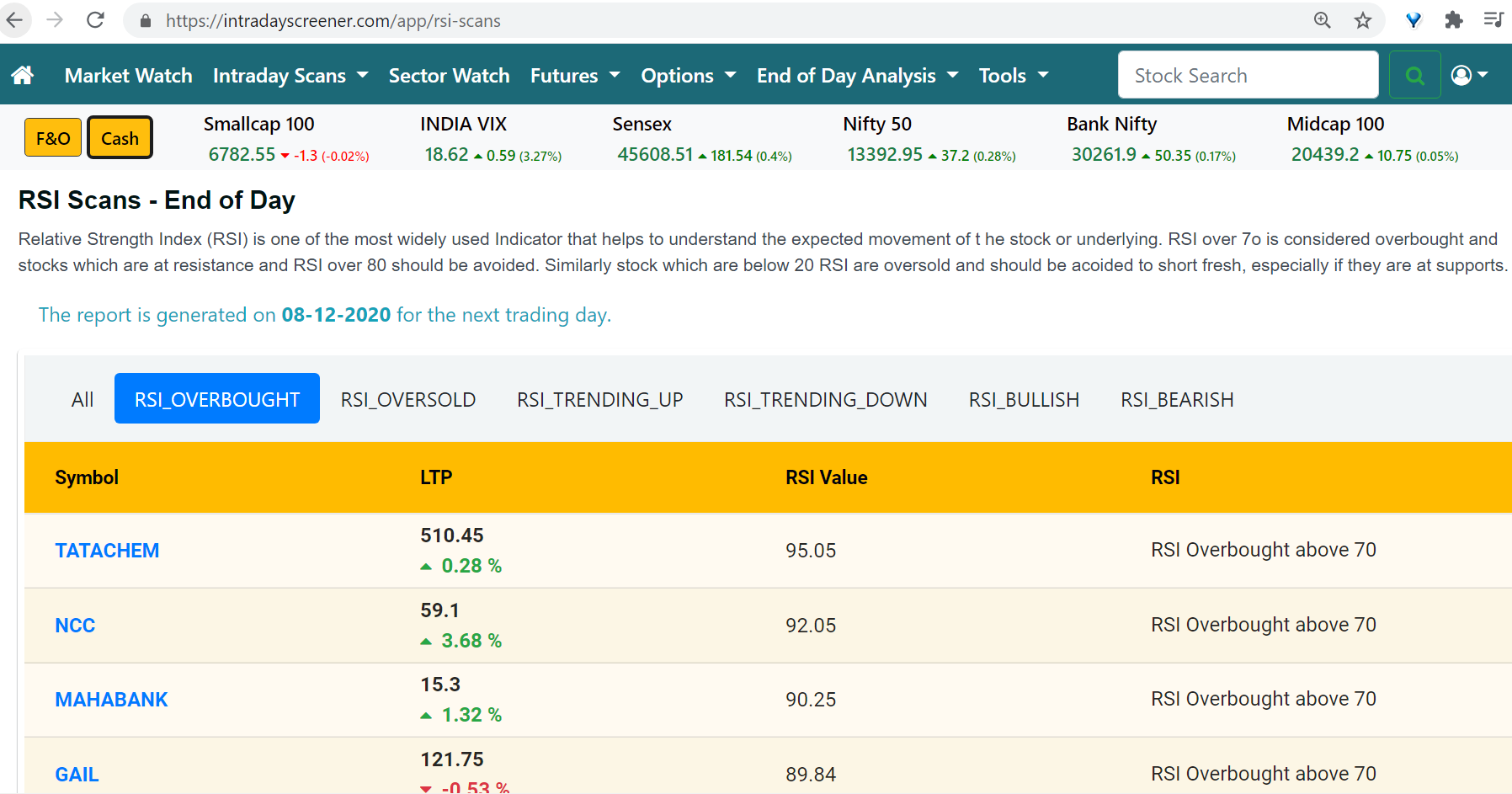Click the INDIA VIX index label
The width and height of the screenshot is (1512, 794).
pos(463,124)
